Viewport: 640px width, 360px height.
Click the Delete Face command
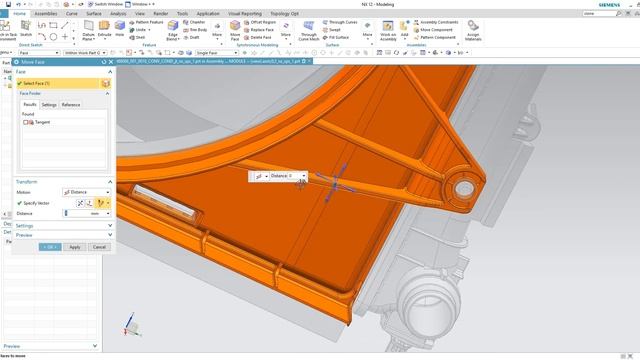tap(258, 38)
